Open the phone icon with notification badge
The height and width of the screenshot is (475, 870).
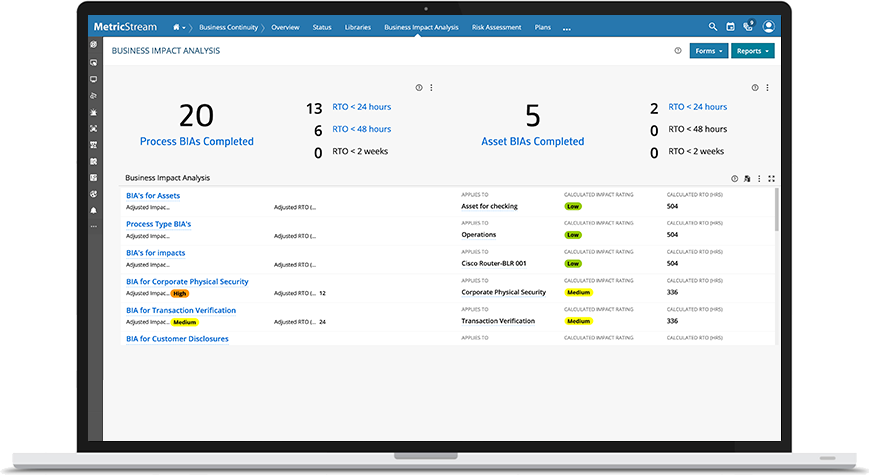(748, 26)
